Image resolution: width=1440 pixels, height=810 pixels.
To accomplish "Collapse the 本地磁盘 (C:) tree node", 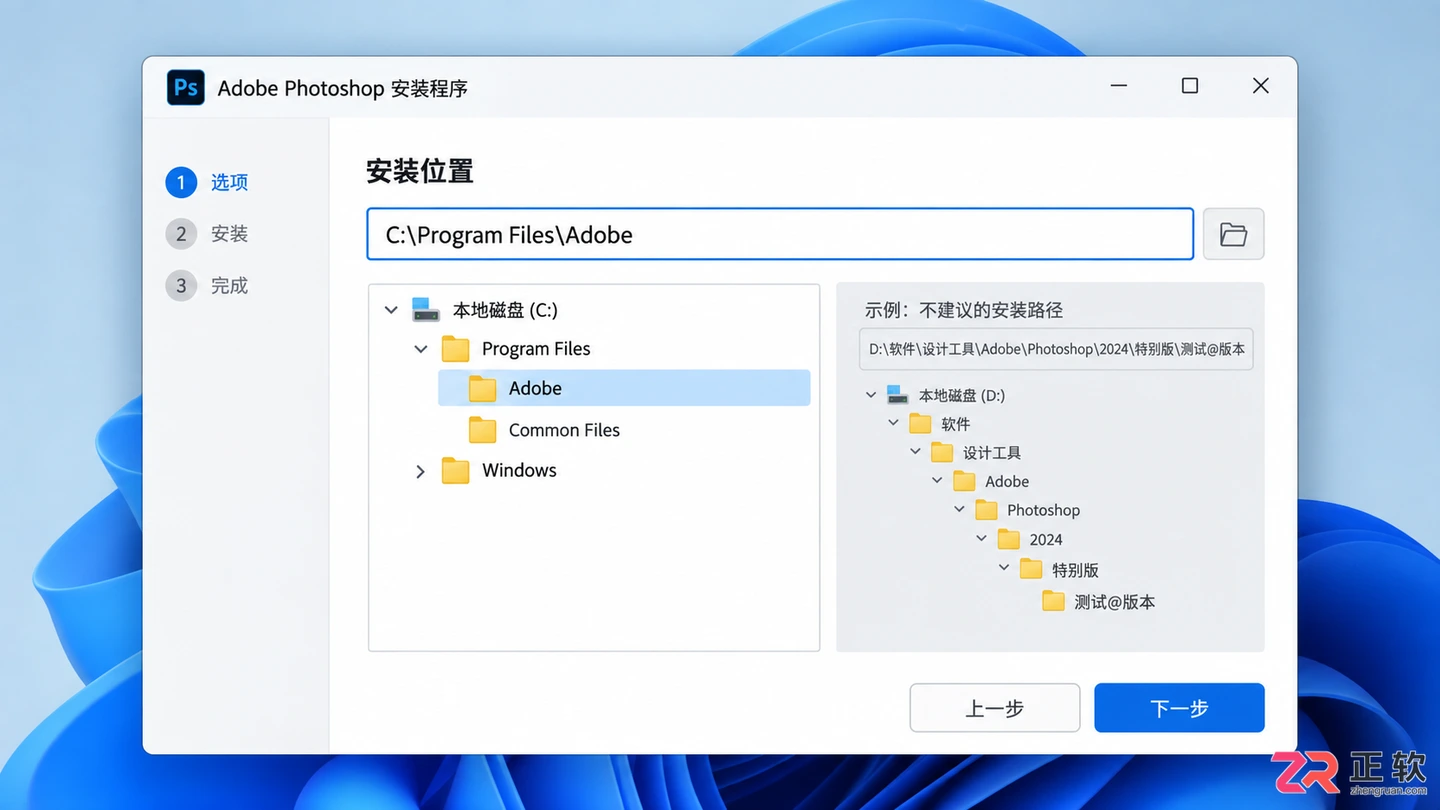I will tap(391, 310).
